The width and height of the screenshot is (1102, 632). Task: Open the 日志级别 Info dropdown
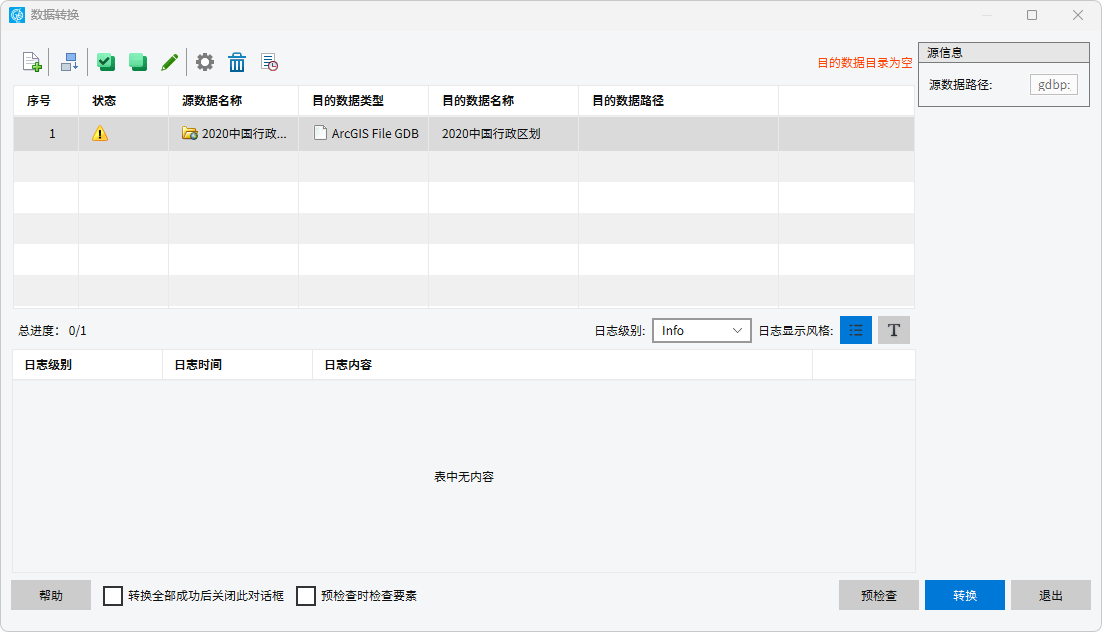[701, 330]
